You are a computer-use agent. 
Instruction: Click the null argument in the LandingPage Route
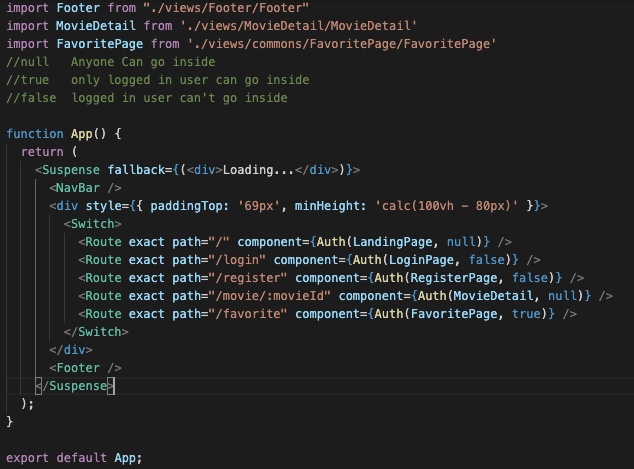click(461, 242)
